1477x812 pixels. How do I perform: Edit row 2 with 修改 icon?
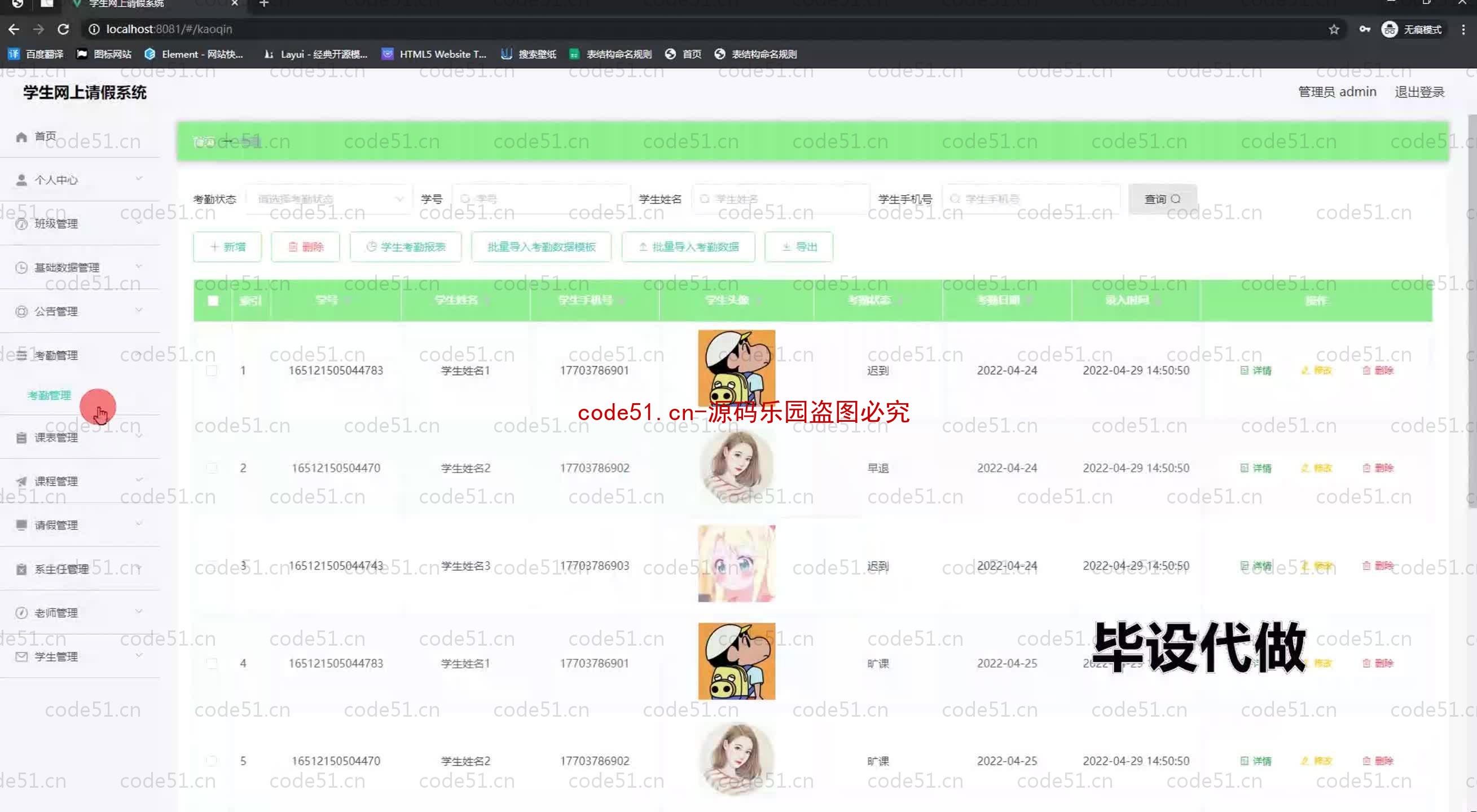[1316, 468]
